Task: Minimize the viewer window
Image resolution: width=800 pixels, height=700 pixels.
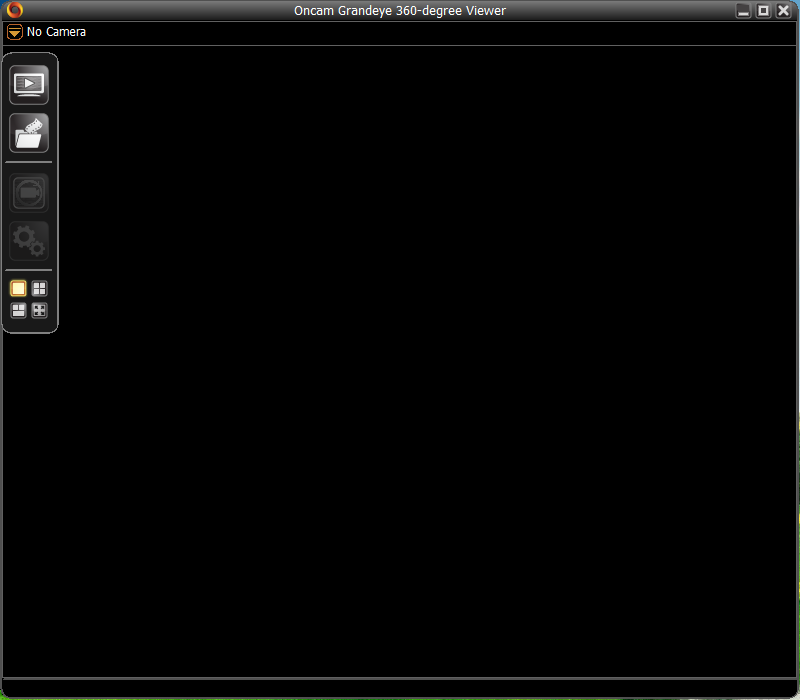Action: (x=743, y=10)
